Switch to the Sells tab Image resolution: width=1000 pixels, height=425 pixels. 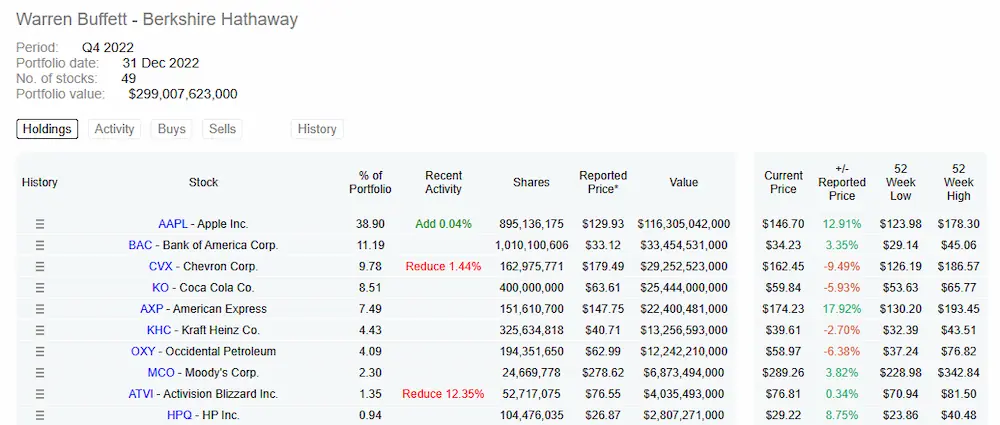[x=222, y=129]
